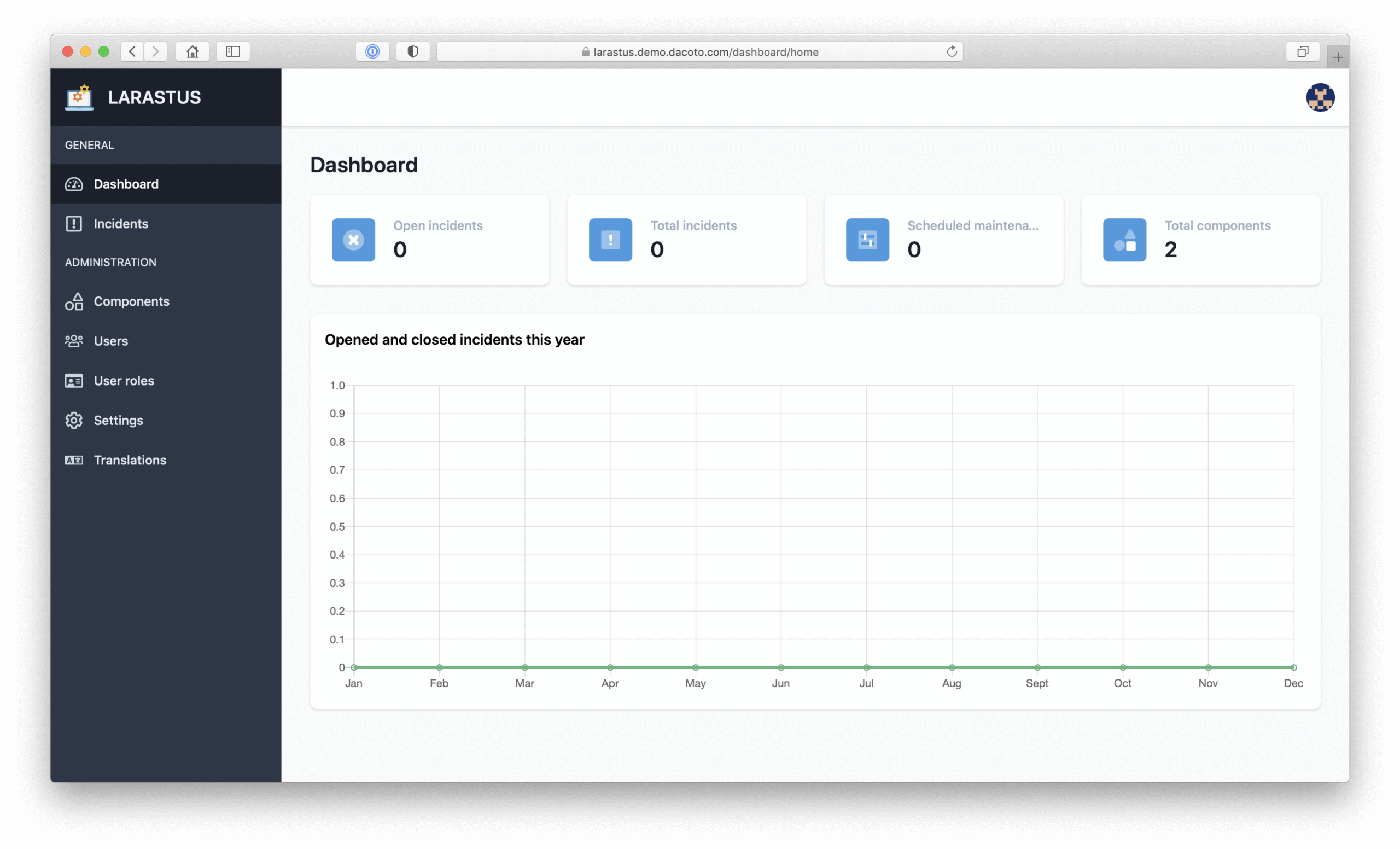
Task: Click the Incidents exclamation icon
Action: click(x=74, y=223)
